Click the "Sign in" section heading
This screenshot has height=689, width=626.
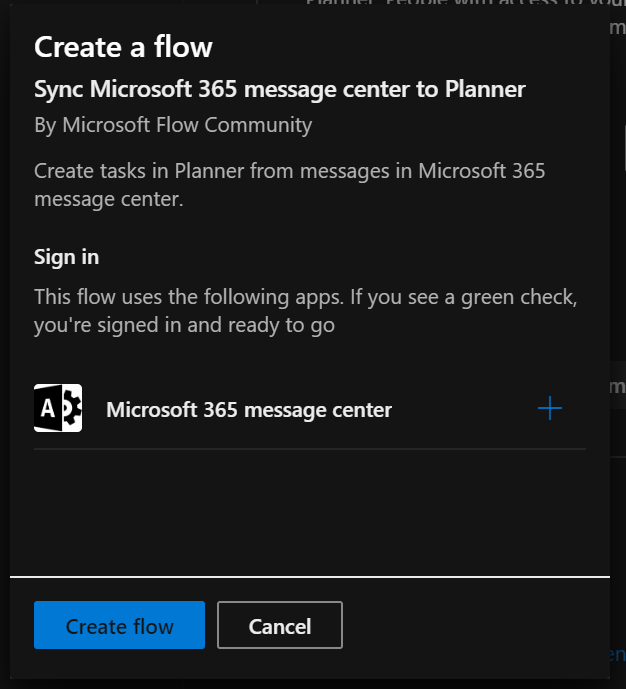tap(66, 257)
